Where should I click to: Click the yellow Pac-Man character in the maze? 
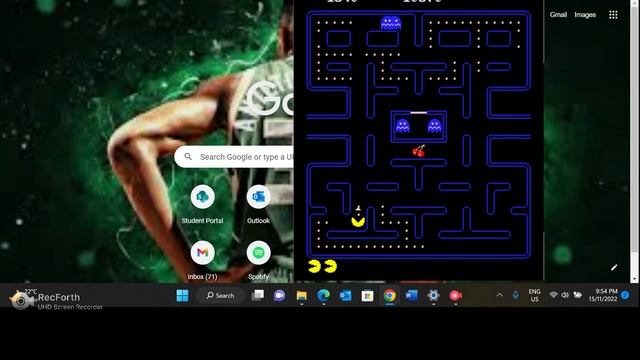coord(358,222)
